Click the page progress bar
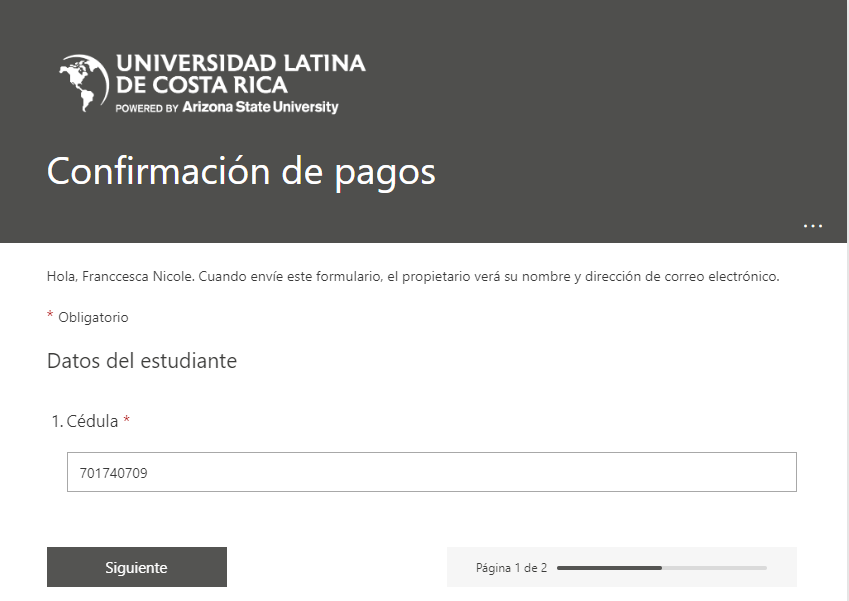This screenshot has width=849, height=601. (662, 568)
